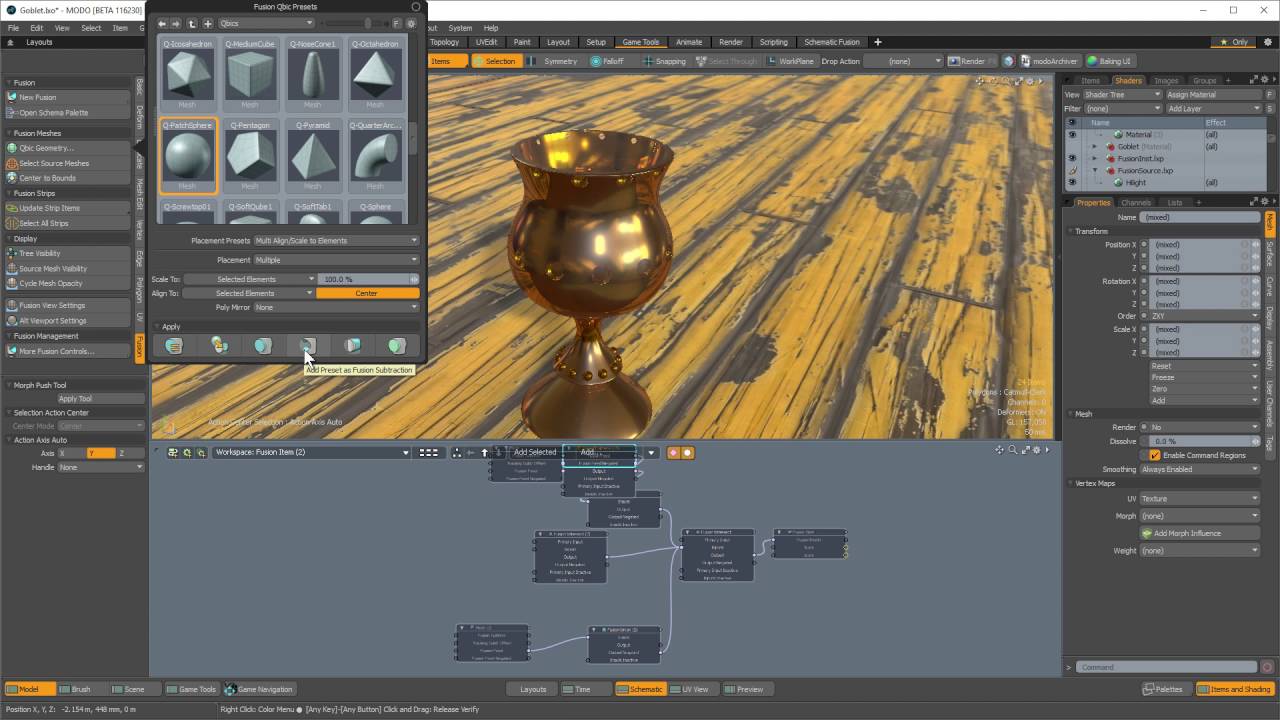Viewport: 1280px width, 720px height.
Task: Click the modoArchiver button
Action: tap(1047, 61)
